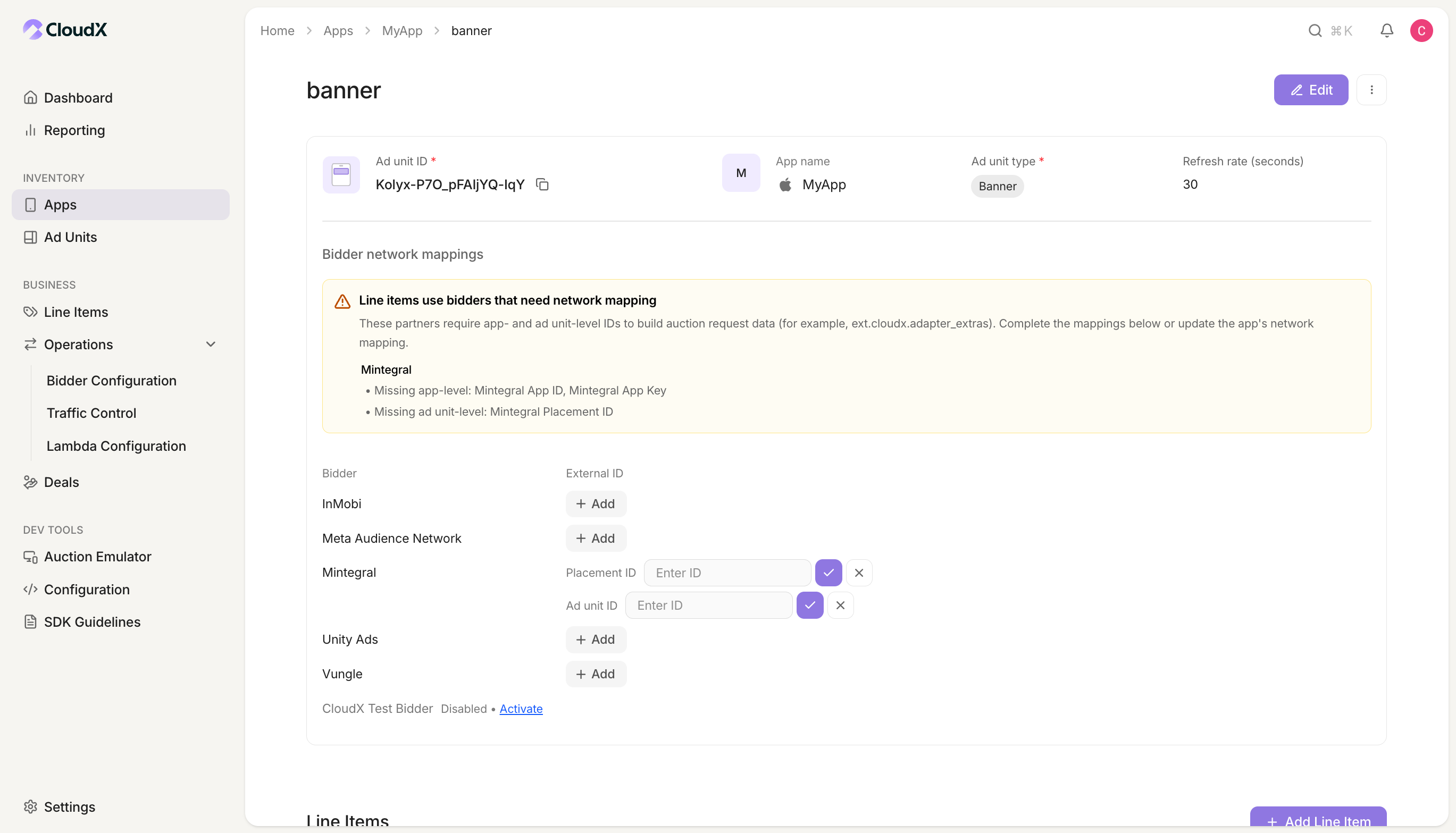Click the MyApp app name
The image size is (1456, 833).
tap(824, 185)
